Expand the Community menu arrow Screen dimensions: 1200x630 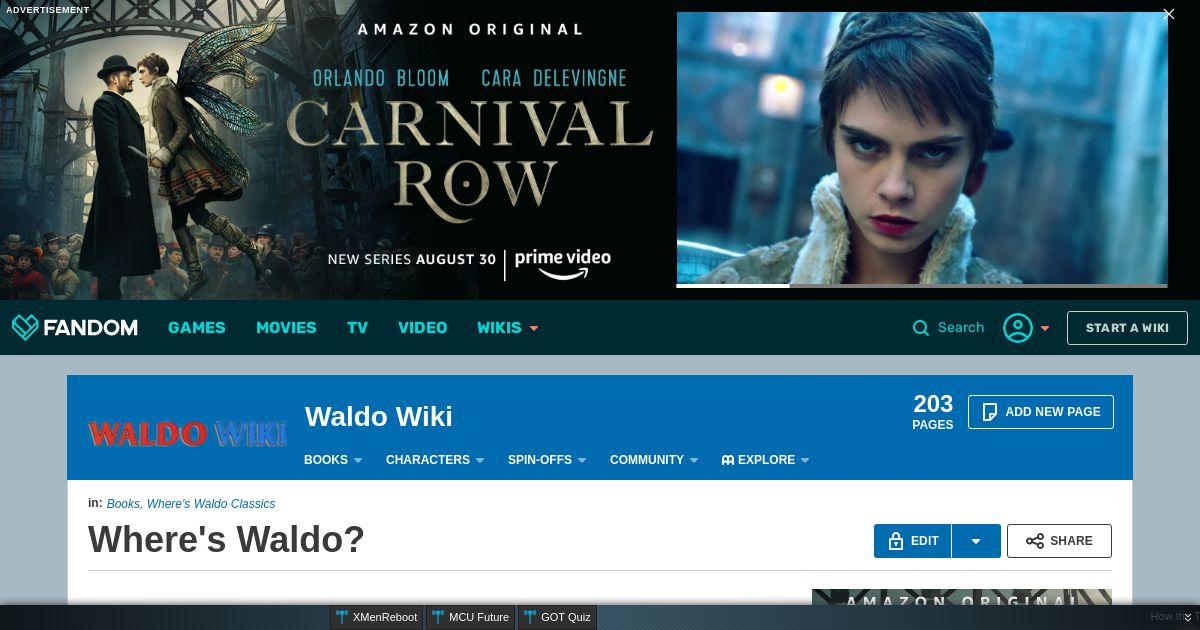694,461
